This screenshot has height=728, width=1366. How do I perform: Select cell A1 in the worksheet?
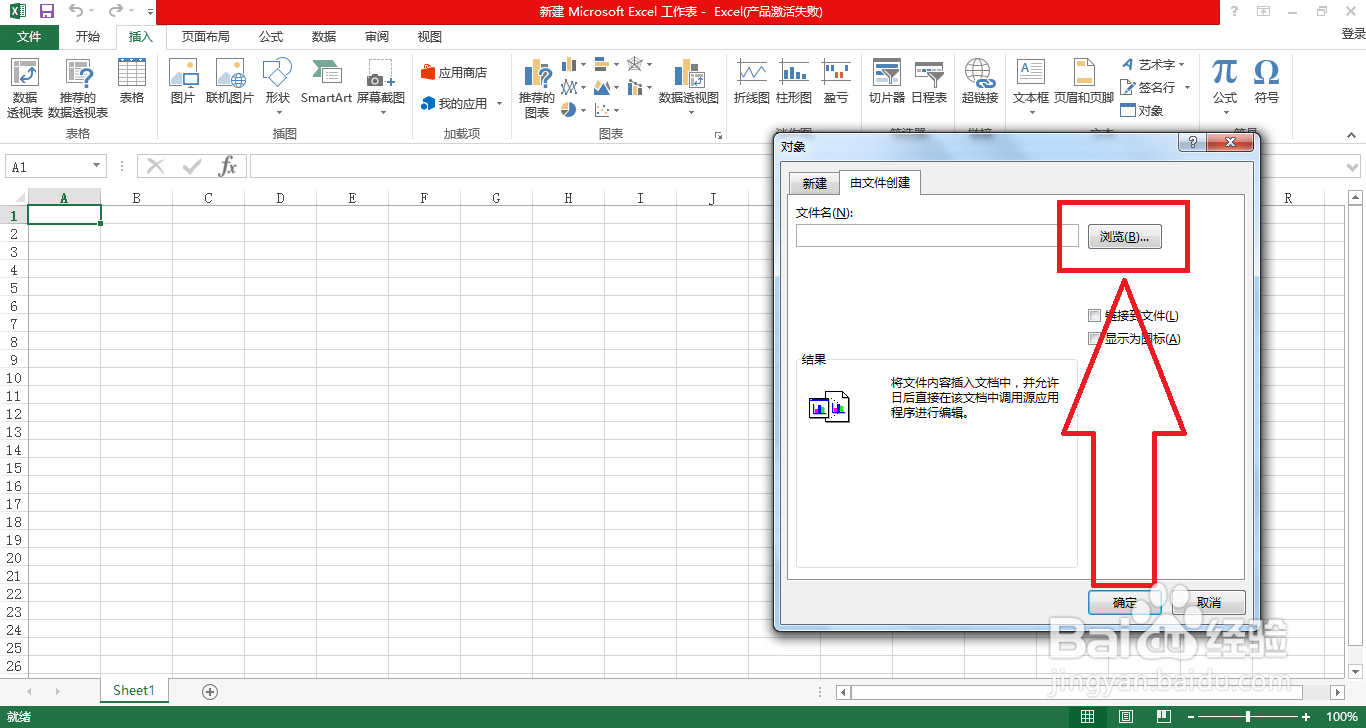tap(64, 215)
